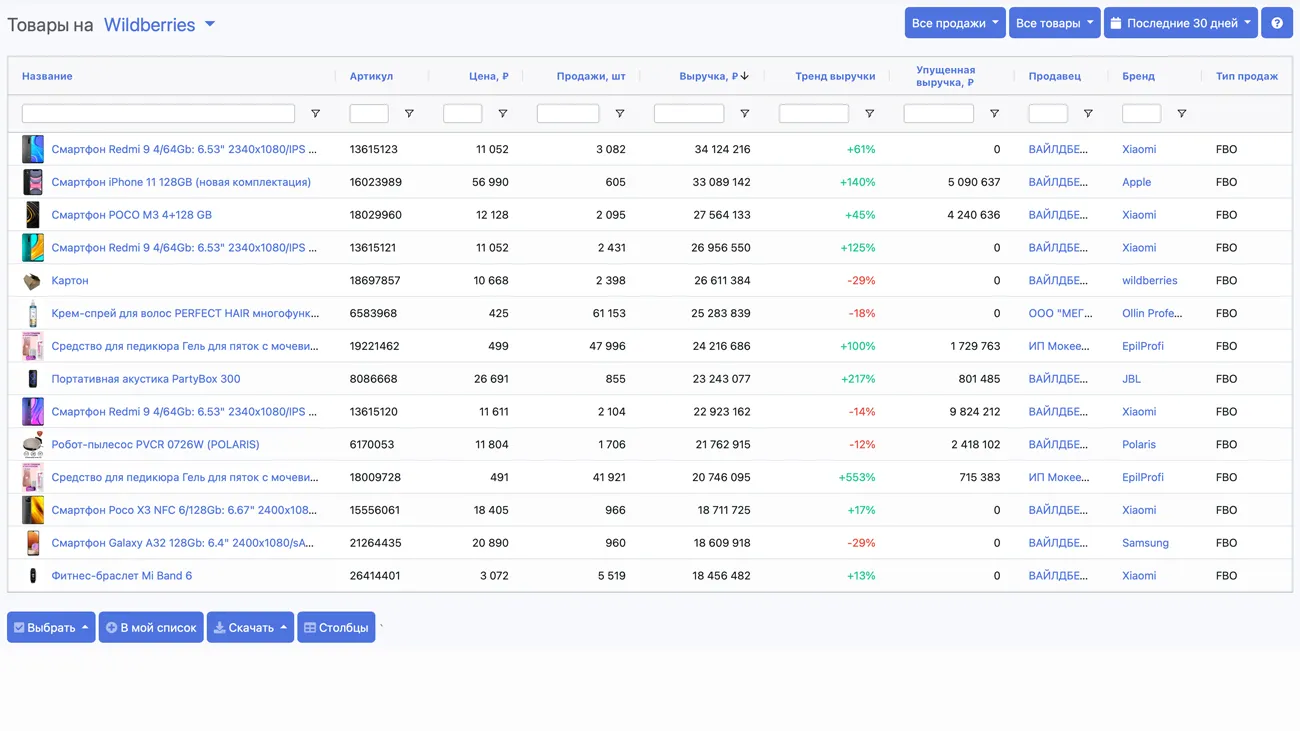The image size is (1300, 731).
Task: Click the help question mark button
Action: click(x=1276, y=23)
